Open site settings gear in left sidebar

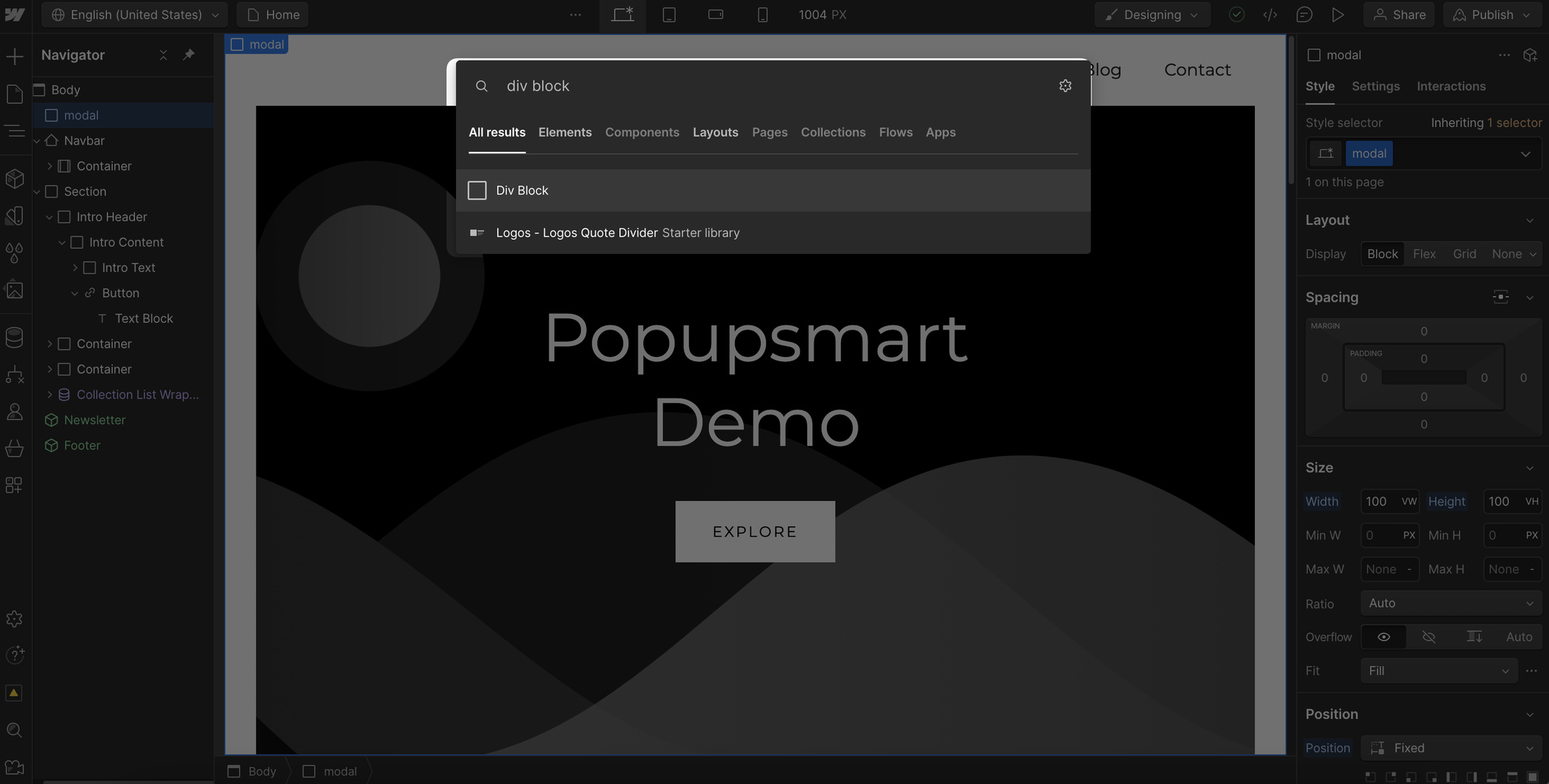pos(14,618)
